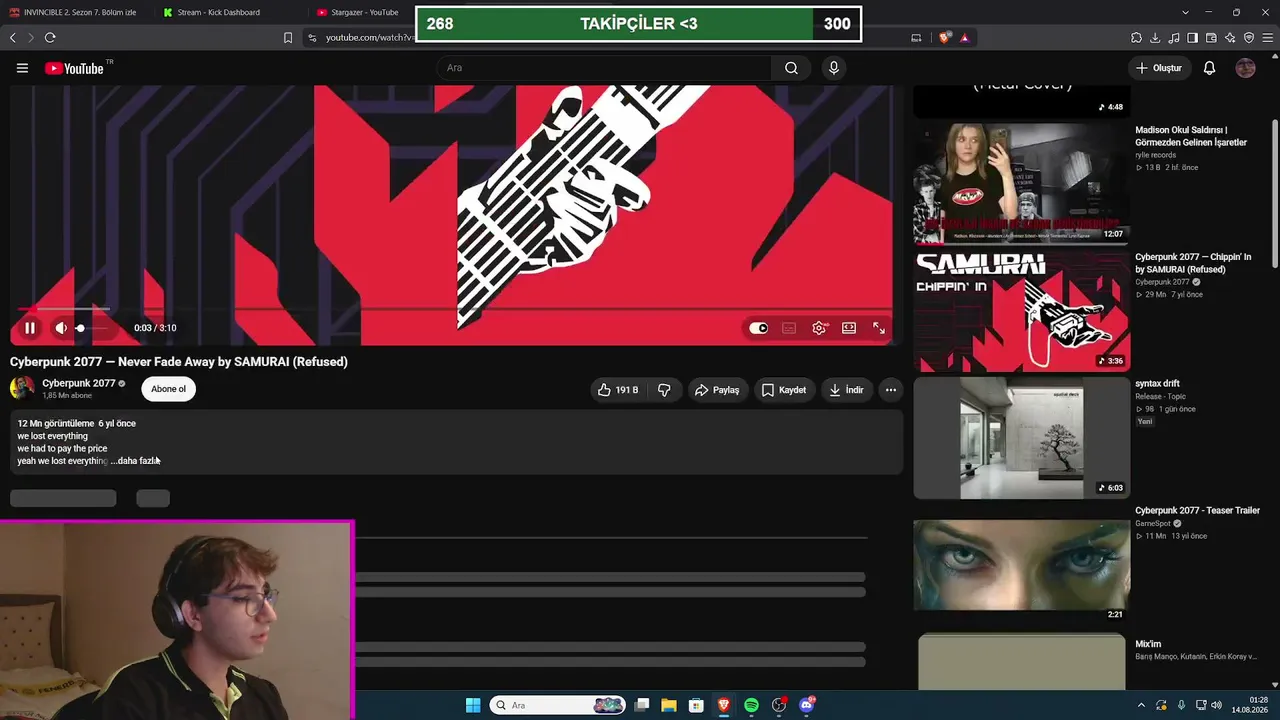The height and width of the screenshot is (720, 1280).
Task: Open YouTube guide hamburger menu
Action: tap(22, 68)
